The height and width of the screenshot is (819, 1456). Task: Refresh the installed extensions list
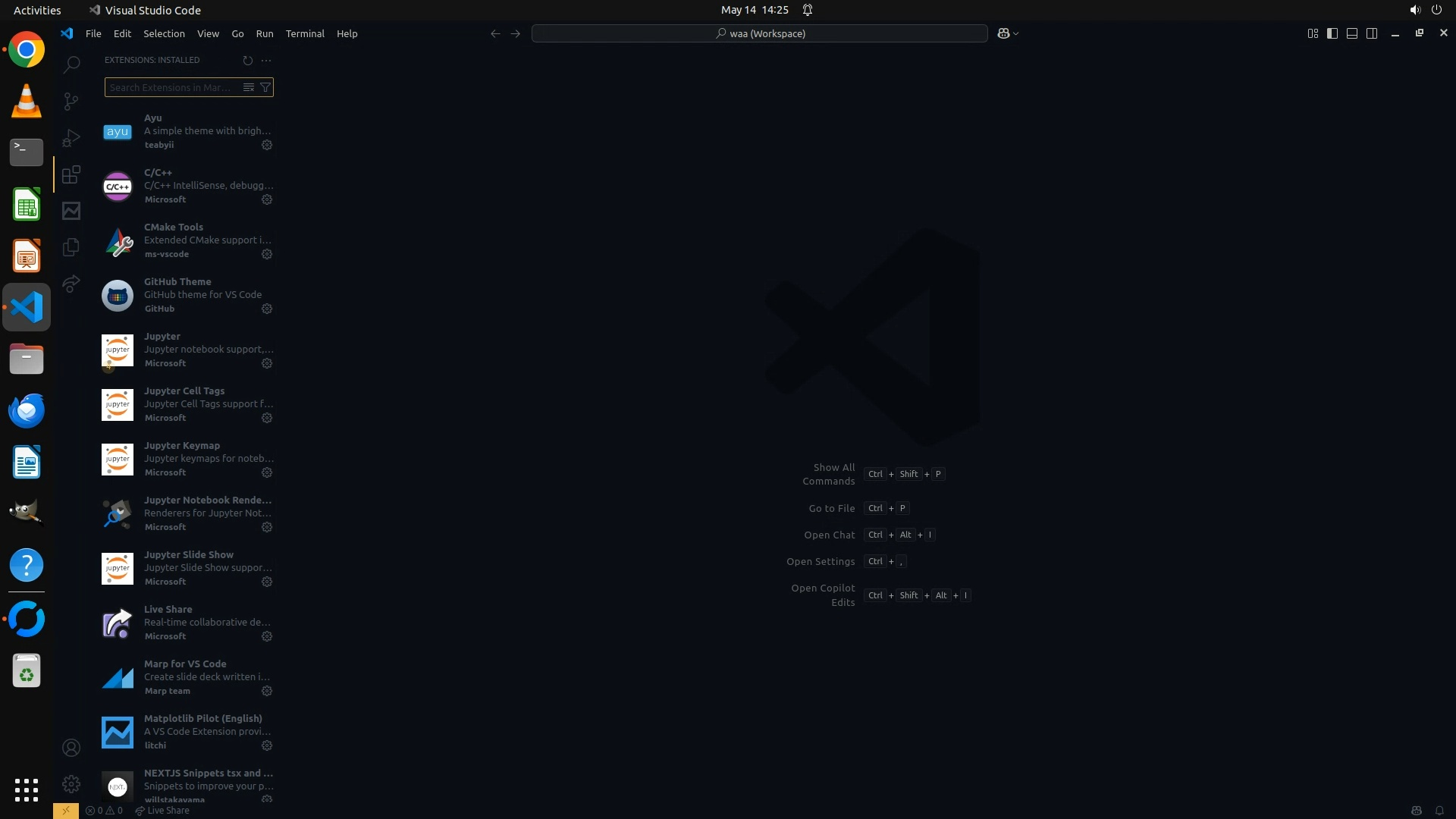[x=247, y=60]
